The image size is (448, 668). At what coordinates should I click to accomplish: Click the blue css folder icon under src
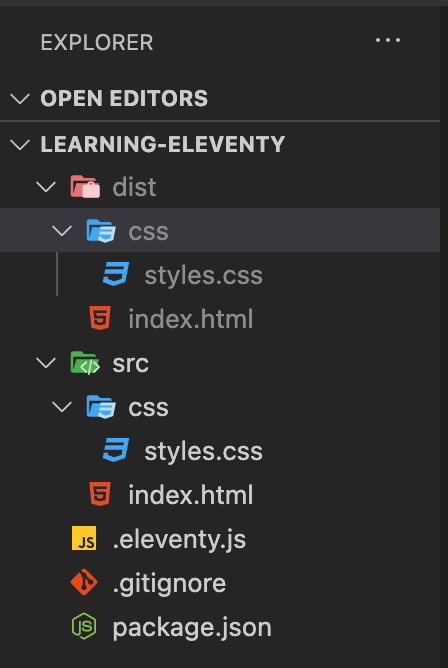[x=101, y=407]
